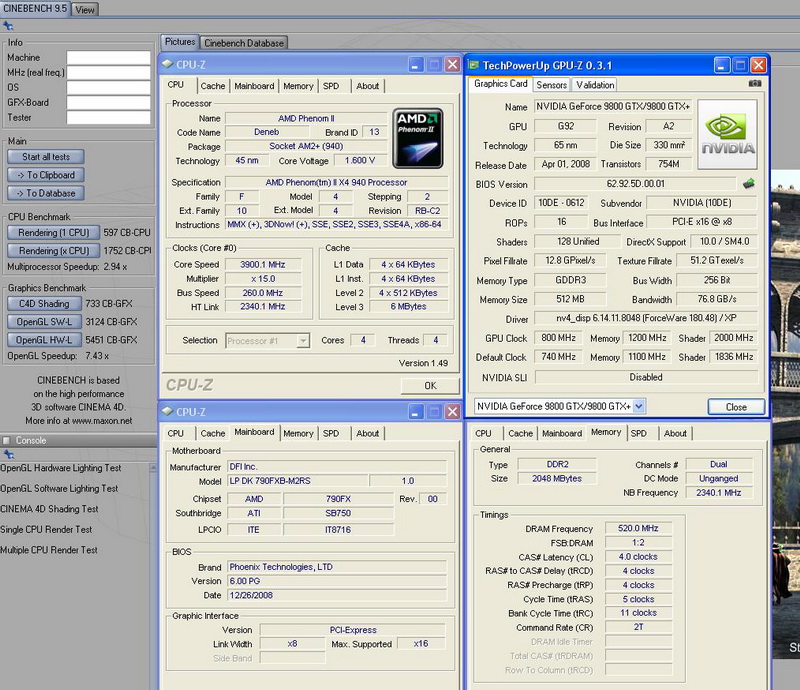The width and height of the screenshot is (800, 690).
Task: Click the top CPU-Z title bar icon
Action: [168, 64]
